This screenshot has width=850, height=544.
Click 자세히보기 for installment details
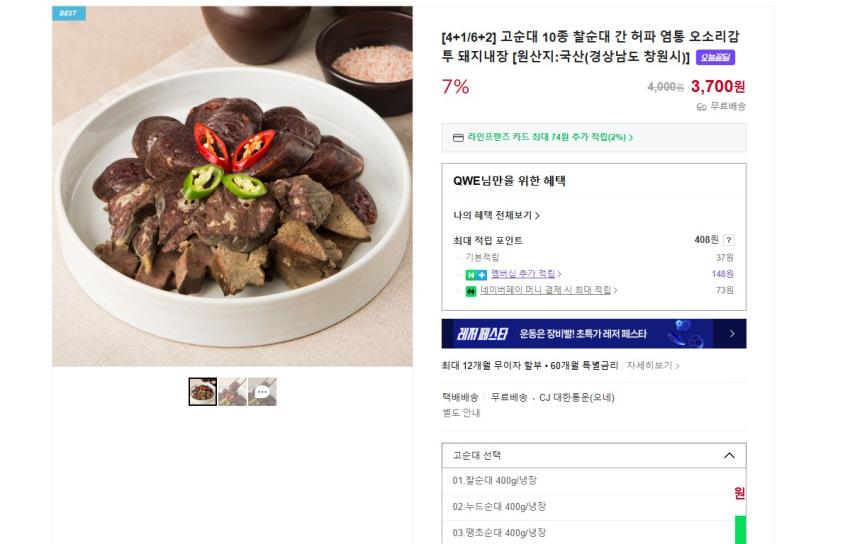click(653, 366)
